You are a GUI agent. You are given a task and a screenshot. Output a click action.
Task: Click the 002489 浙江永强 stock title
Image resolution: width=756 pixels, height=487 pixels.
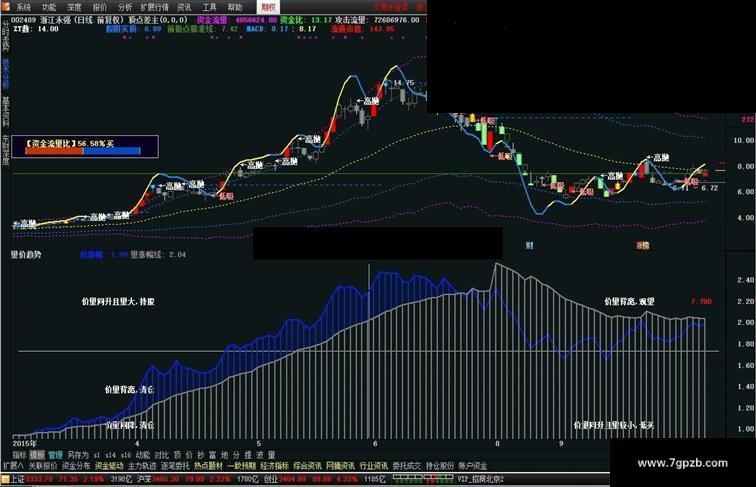41,20
